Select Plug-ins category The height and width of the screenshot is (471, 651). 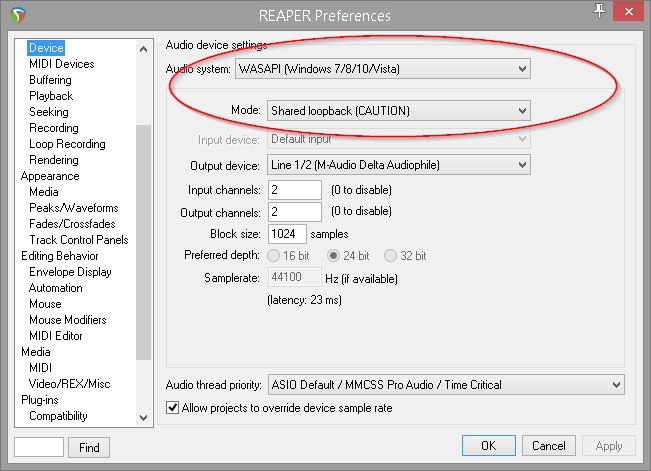coord(39,400)
